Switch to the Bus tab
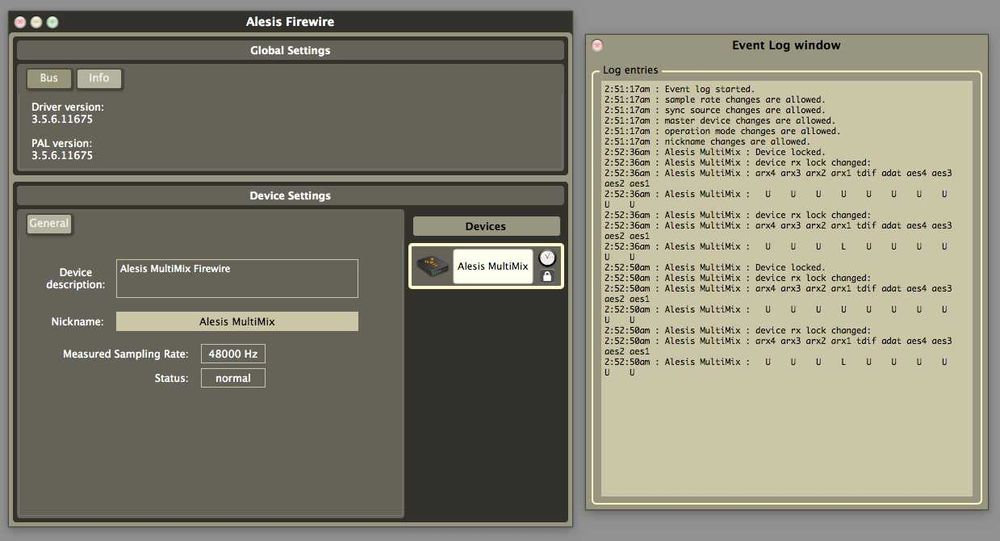 point(49,78)
